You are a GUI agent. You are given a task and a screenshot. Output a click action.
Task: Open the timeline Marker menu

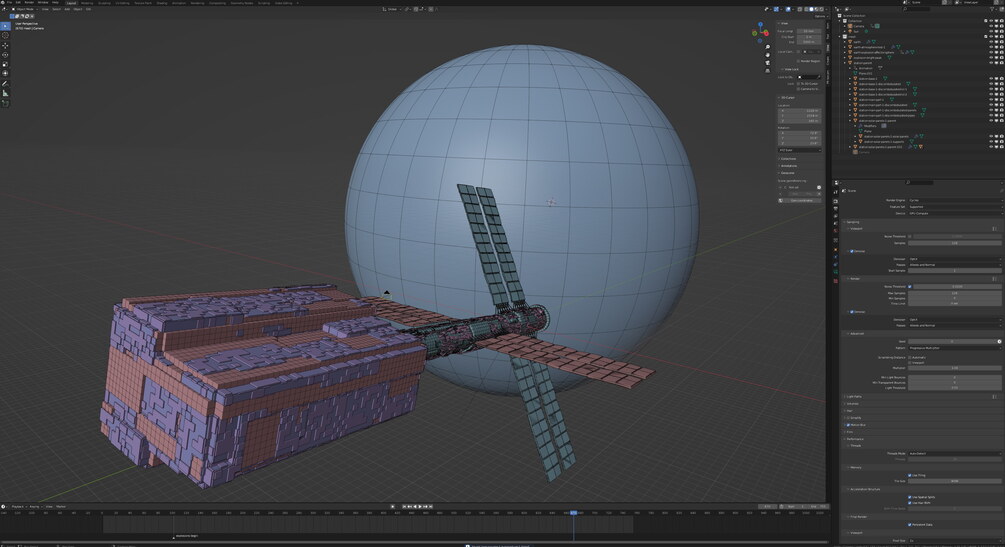point(61,507)
